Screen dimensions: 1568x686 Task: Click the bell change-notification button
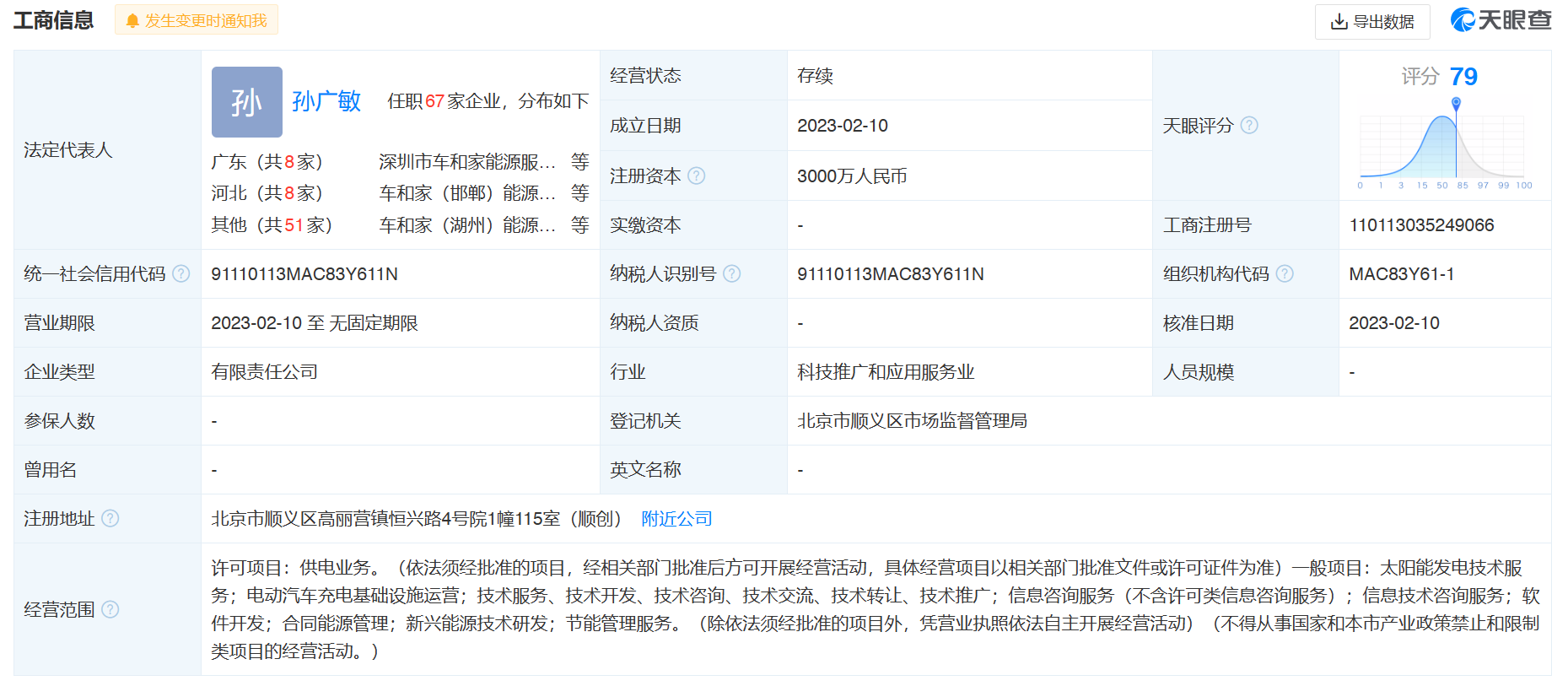pos(197,20)
